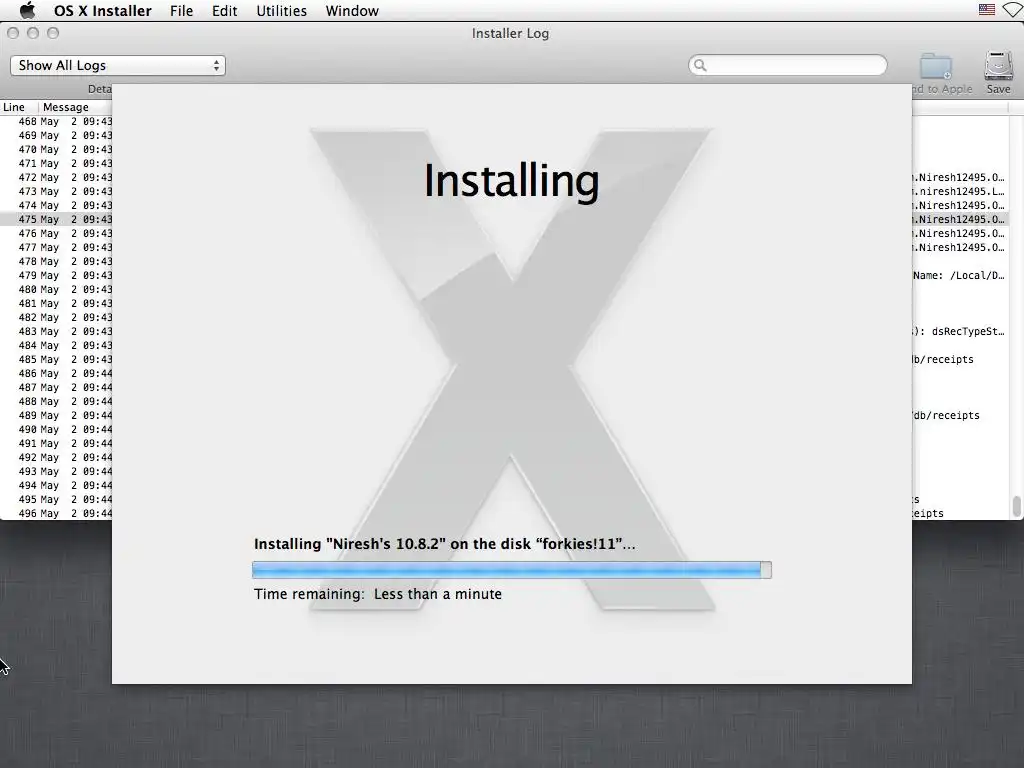Select log line 479
1024x768 pixels.
(x=56, y=276)
